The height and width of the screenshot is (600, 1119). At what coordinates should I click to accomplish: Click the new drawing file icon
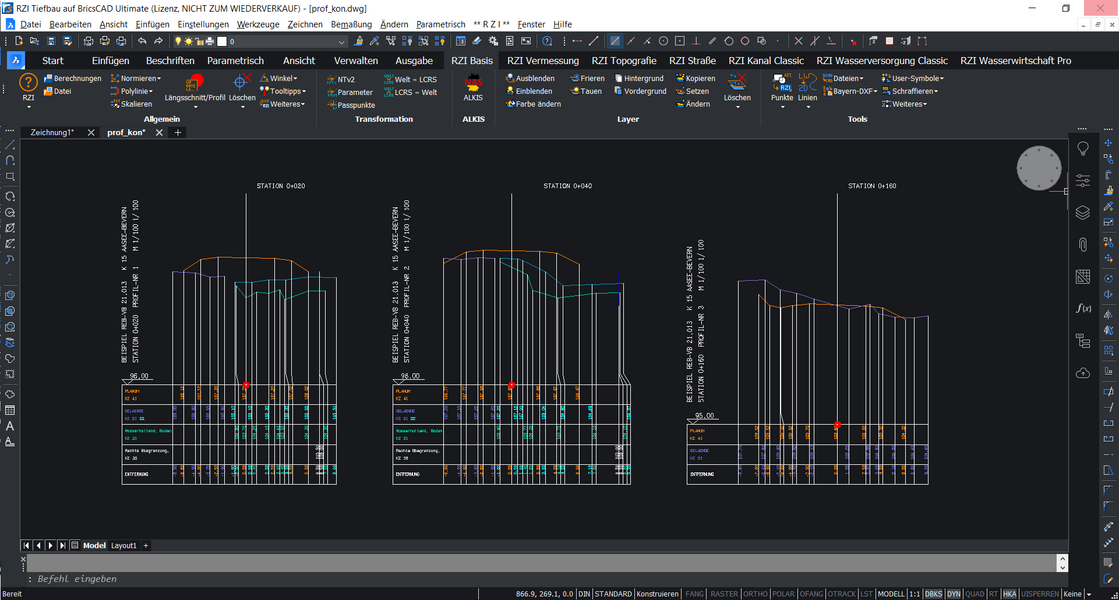click(19, 41)
